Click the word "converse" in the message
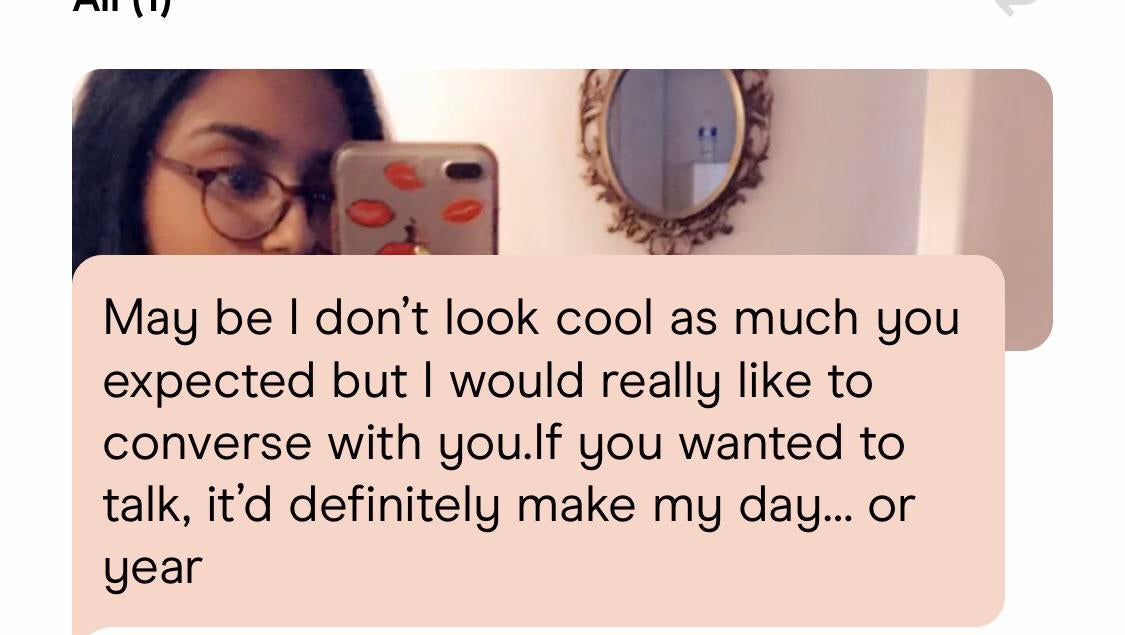Image resolution: width=1125 pixels, height=635 pixels. [204, 443]
